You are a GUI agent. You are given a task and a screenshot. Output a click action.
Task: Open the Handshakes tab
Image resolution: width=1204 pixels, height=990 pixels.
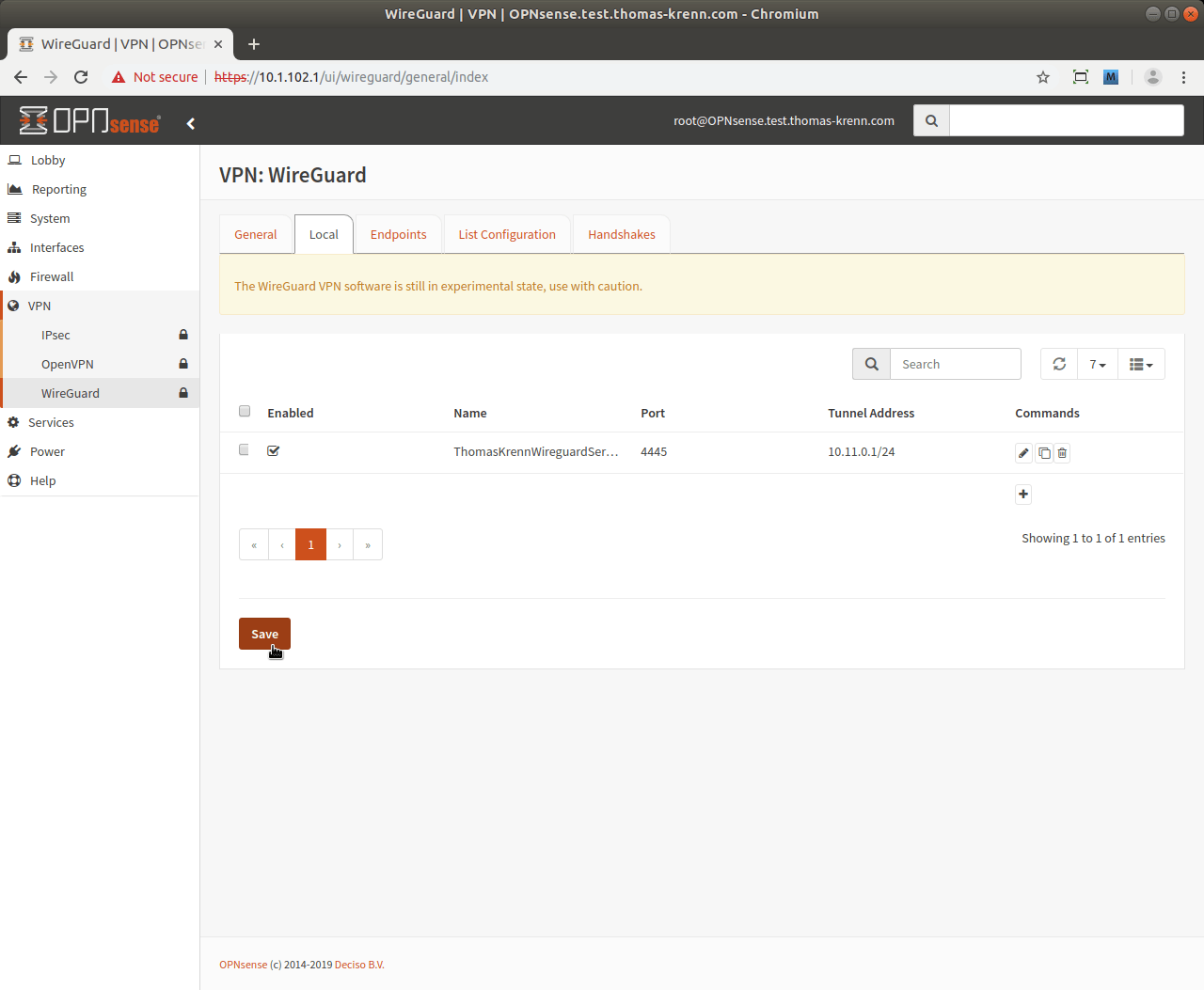(621, 234)
